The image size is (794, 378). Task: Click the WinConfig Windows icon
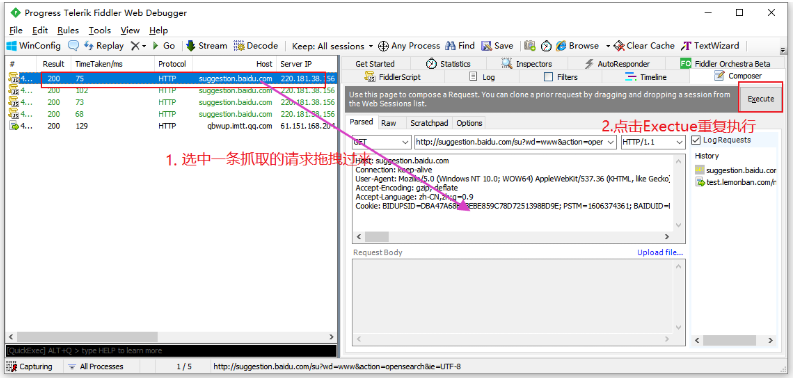(12, 46)
